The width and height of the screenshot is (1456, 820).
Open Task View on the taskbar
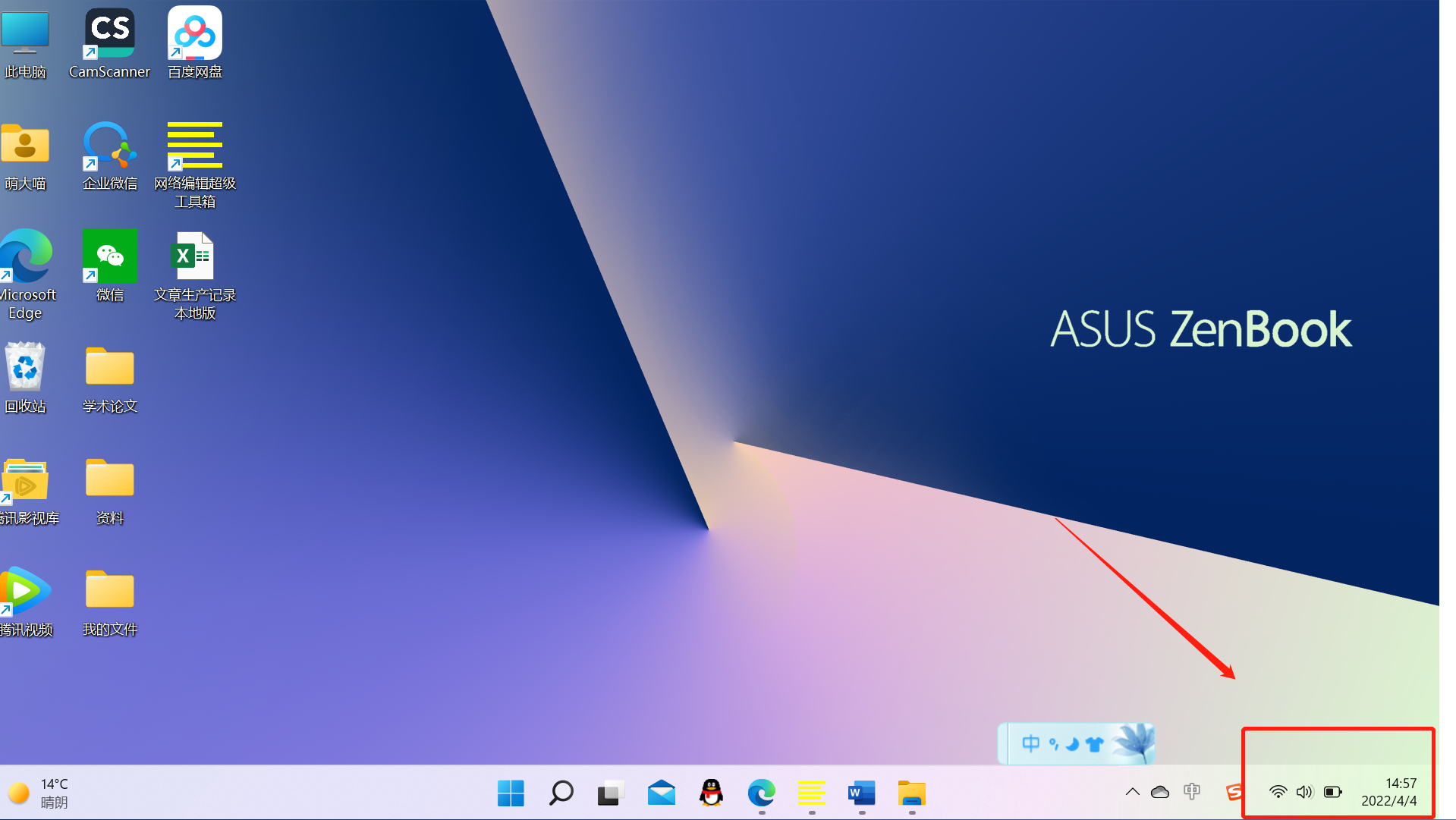(x=611, y=793)
